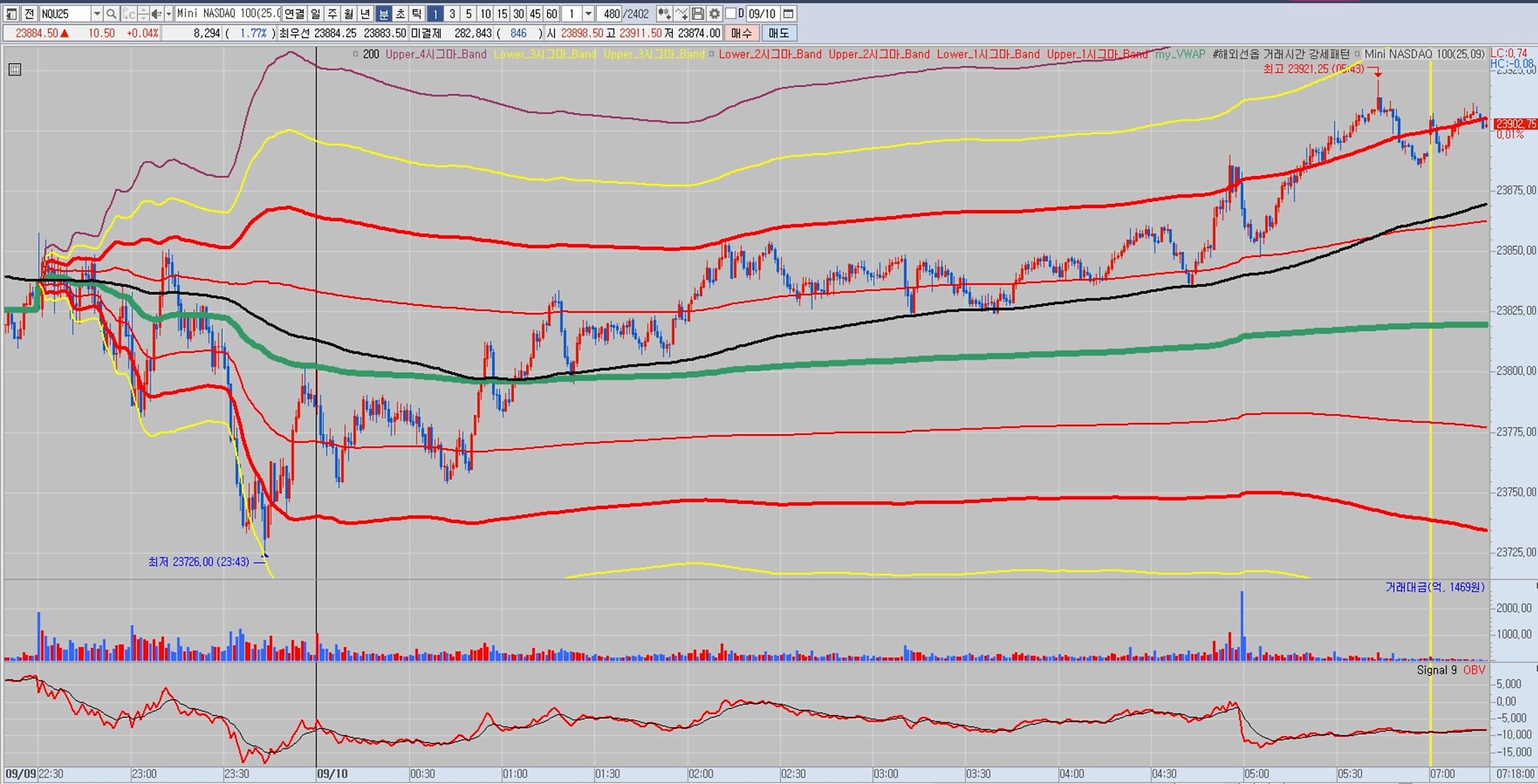Switch chart period to 초 (seconds)
Screen dimensions: 1538x784
(401, 14)
